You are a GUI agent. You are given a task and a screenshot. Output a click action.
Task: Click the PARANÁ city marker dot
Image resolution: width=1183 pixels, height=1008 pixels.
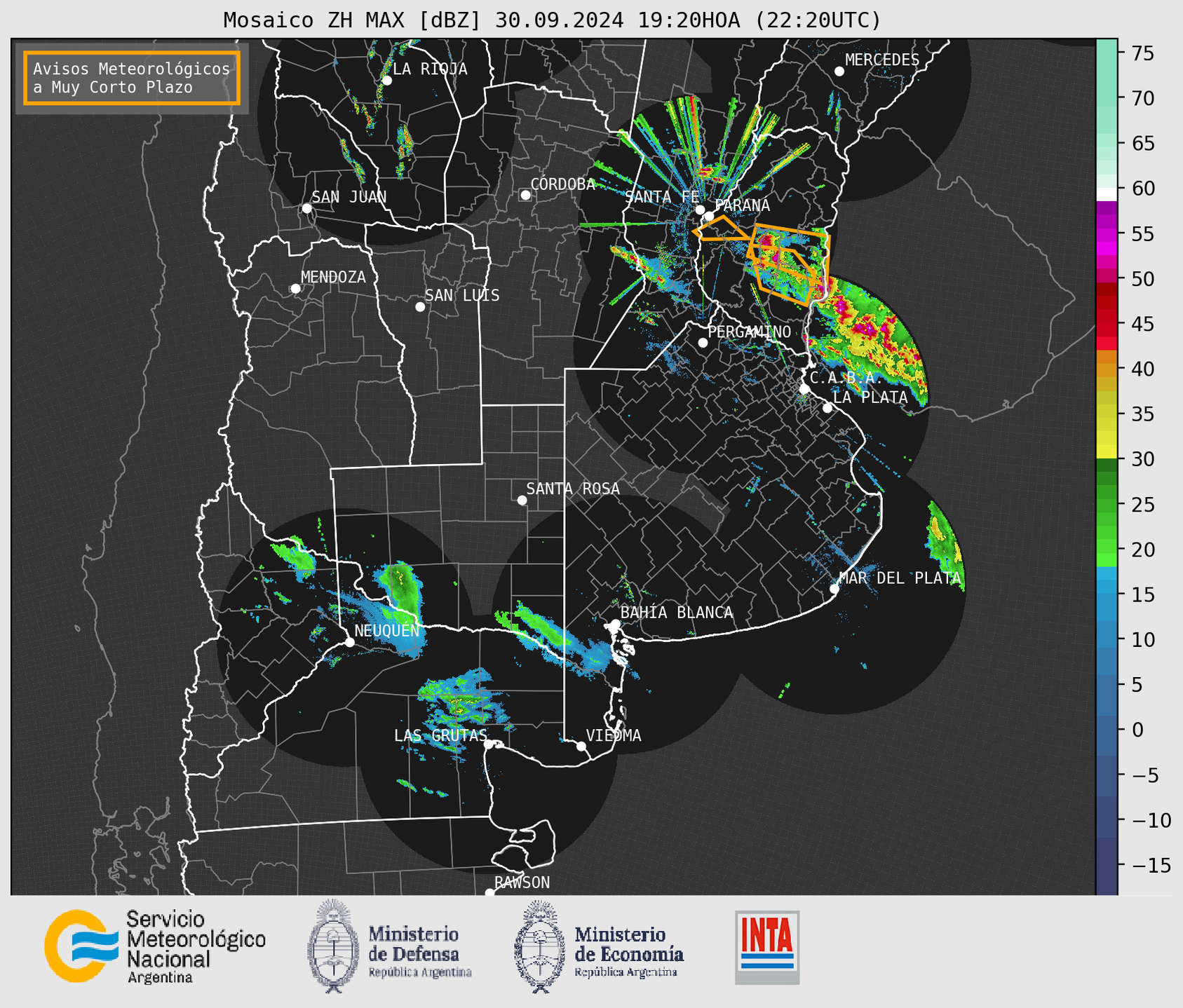pyautogui.click(x=710, y=216)
